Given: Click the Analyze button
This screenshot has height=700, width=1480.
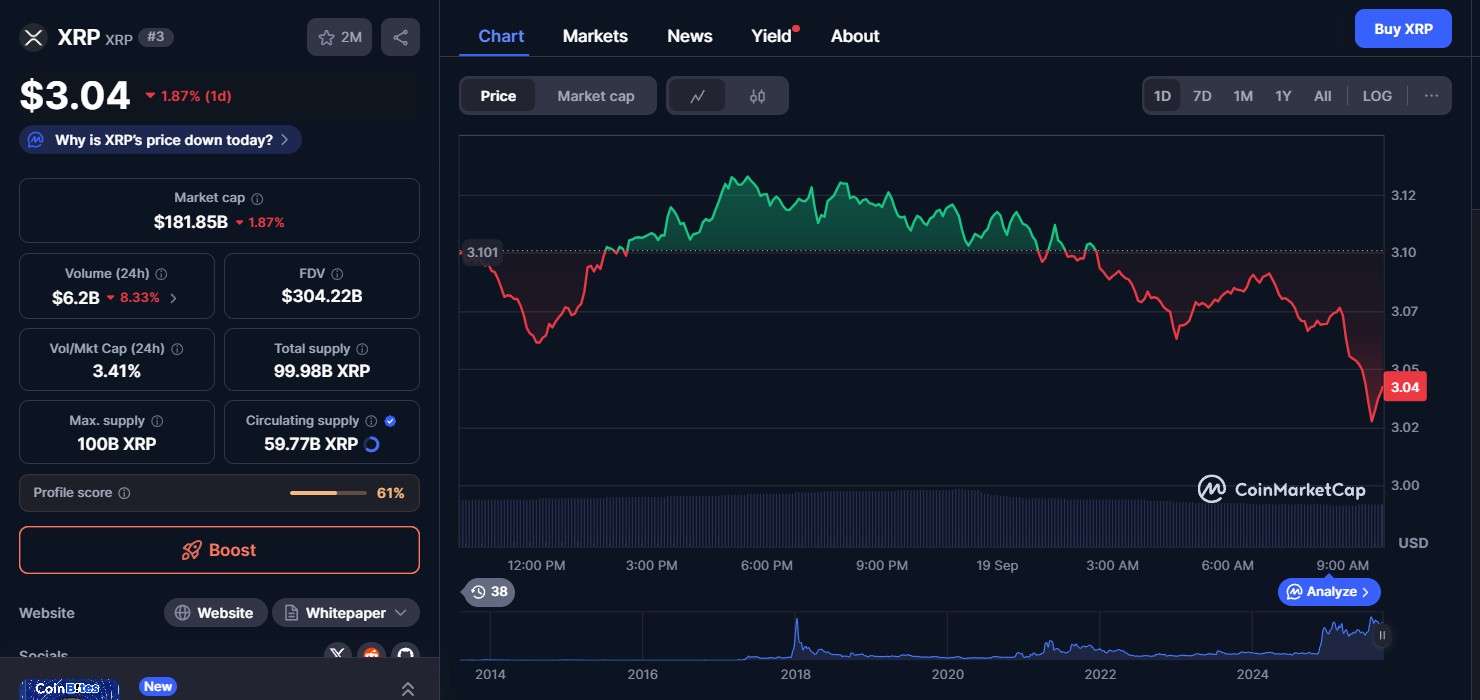Looking at the screenshot, I should point(1329,592).
